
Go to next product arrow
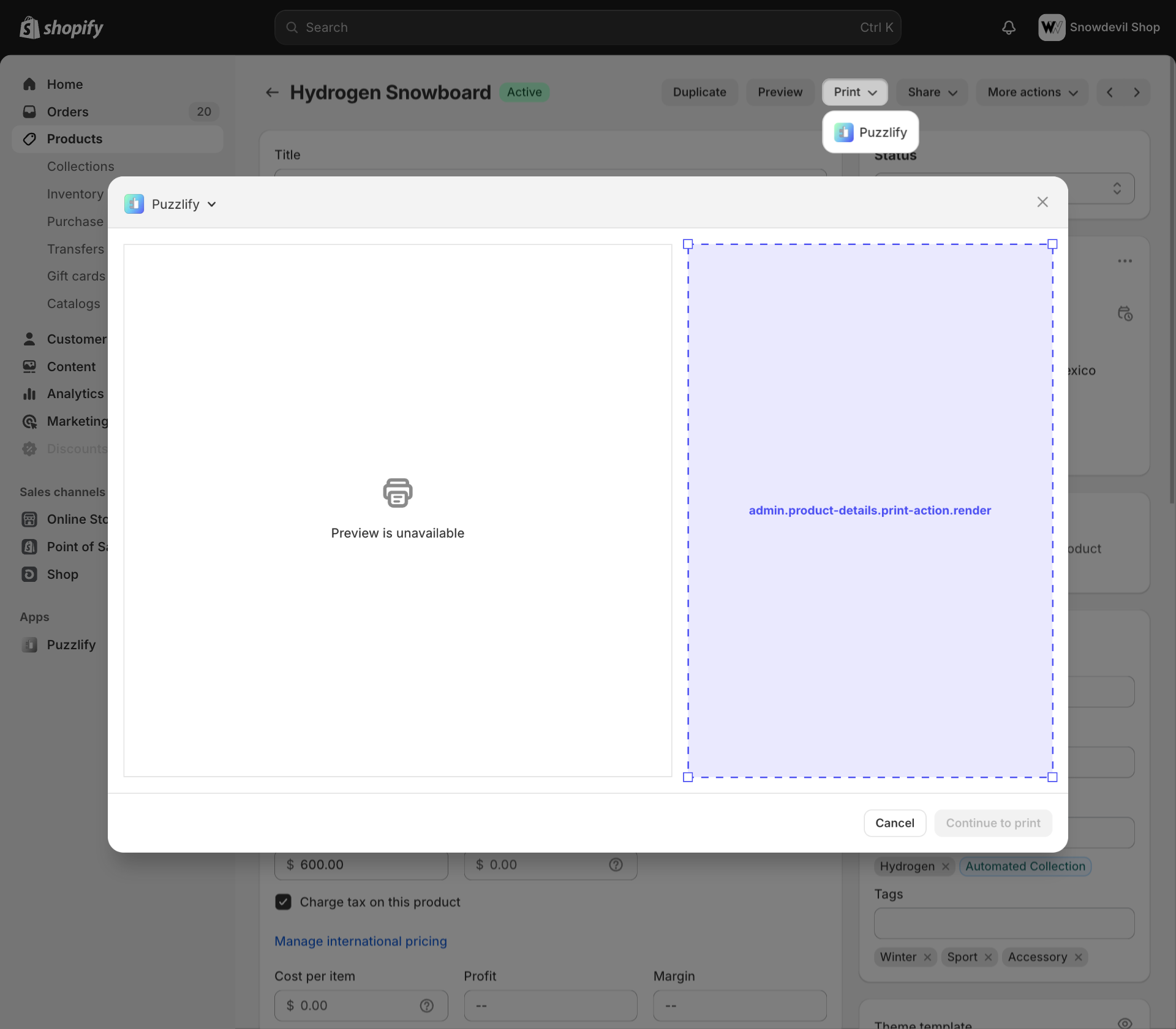pos(1137,92)
